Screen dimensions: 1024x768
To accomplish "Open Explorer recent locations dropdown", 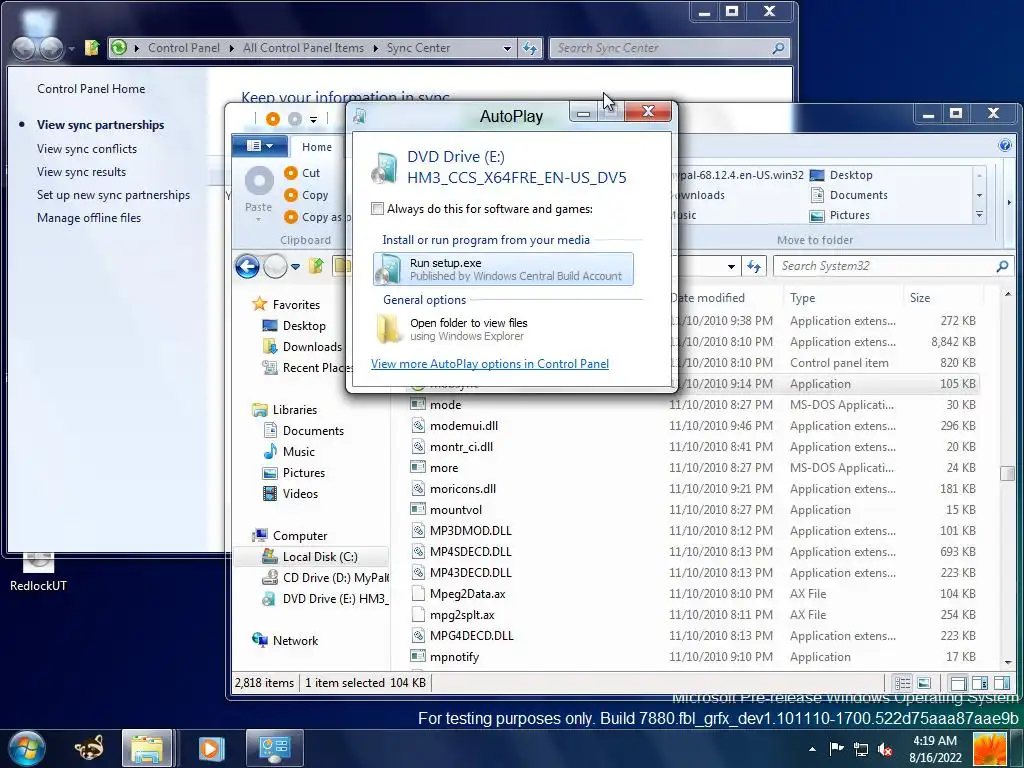I will click(295, 266).
